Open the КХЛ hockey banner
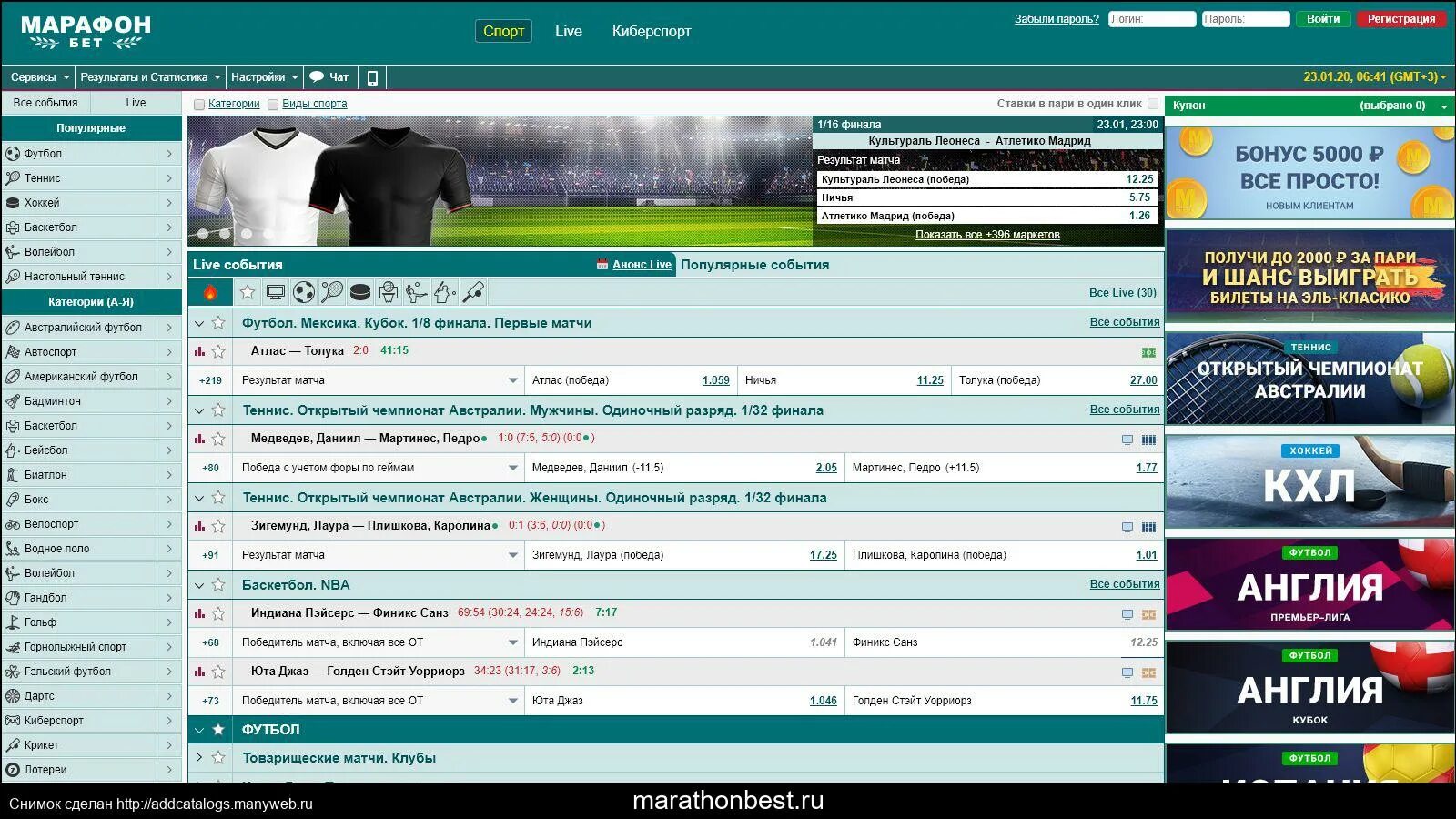 [x=1310, y=480]
